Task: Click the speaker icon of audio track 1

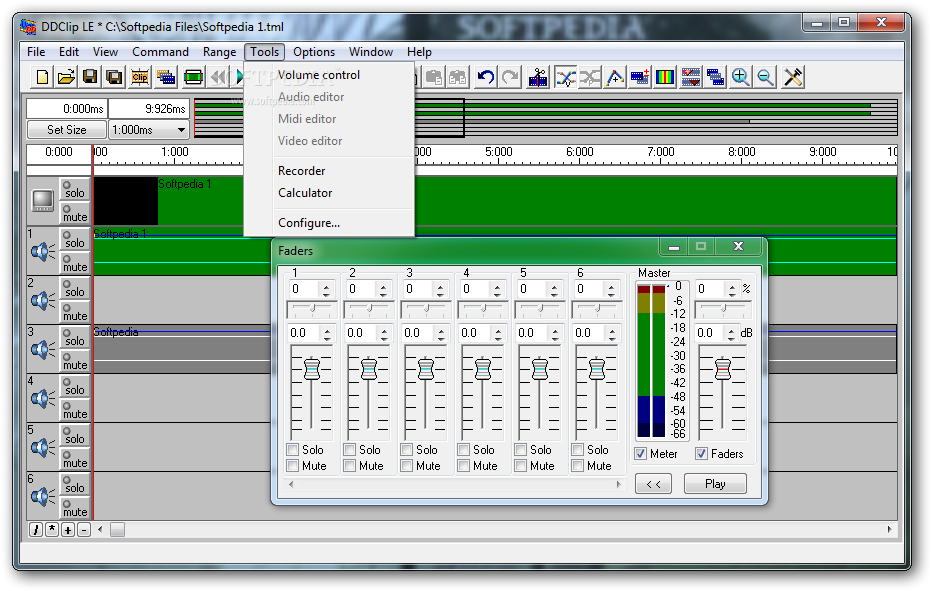Action: [x=42, y=252]
